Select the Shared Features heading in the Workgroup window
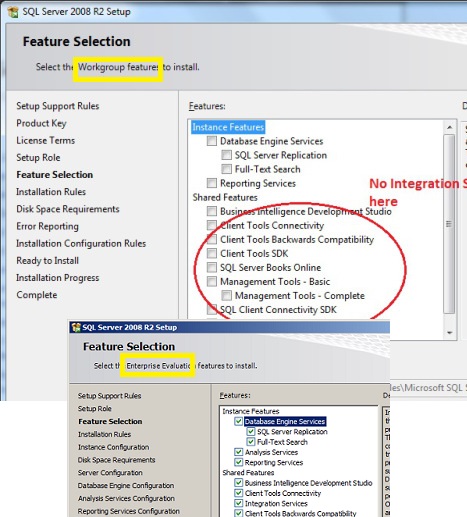 [x=225, y=197]
